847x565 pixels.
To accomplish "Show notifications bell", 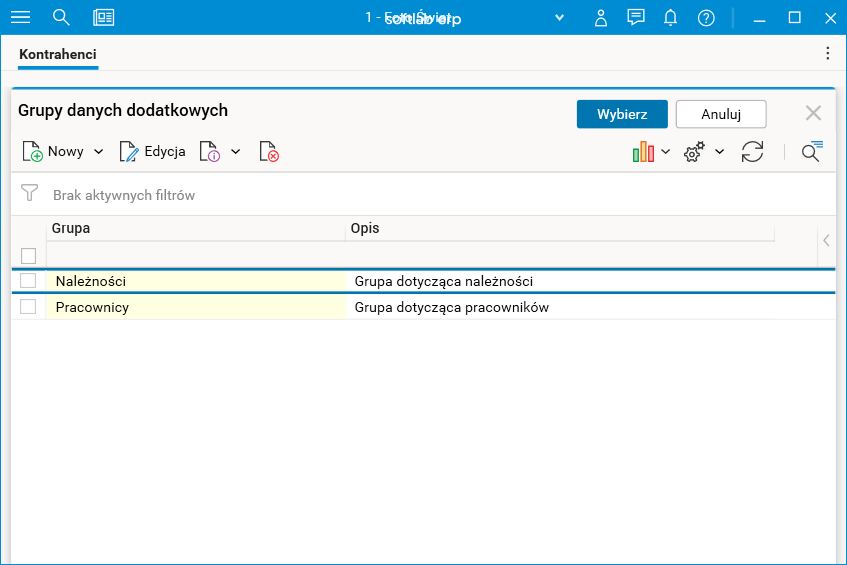I will pyautogui.click(x=671, y=17).
